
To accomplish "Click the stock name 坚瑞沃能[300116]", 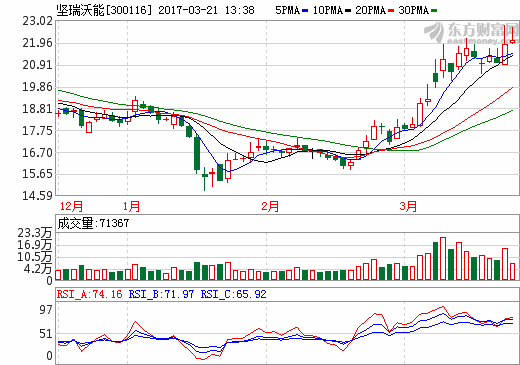I will pyautogui.click(x=104, y=10).
